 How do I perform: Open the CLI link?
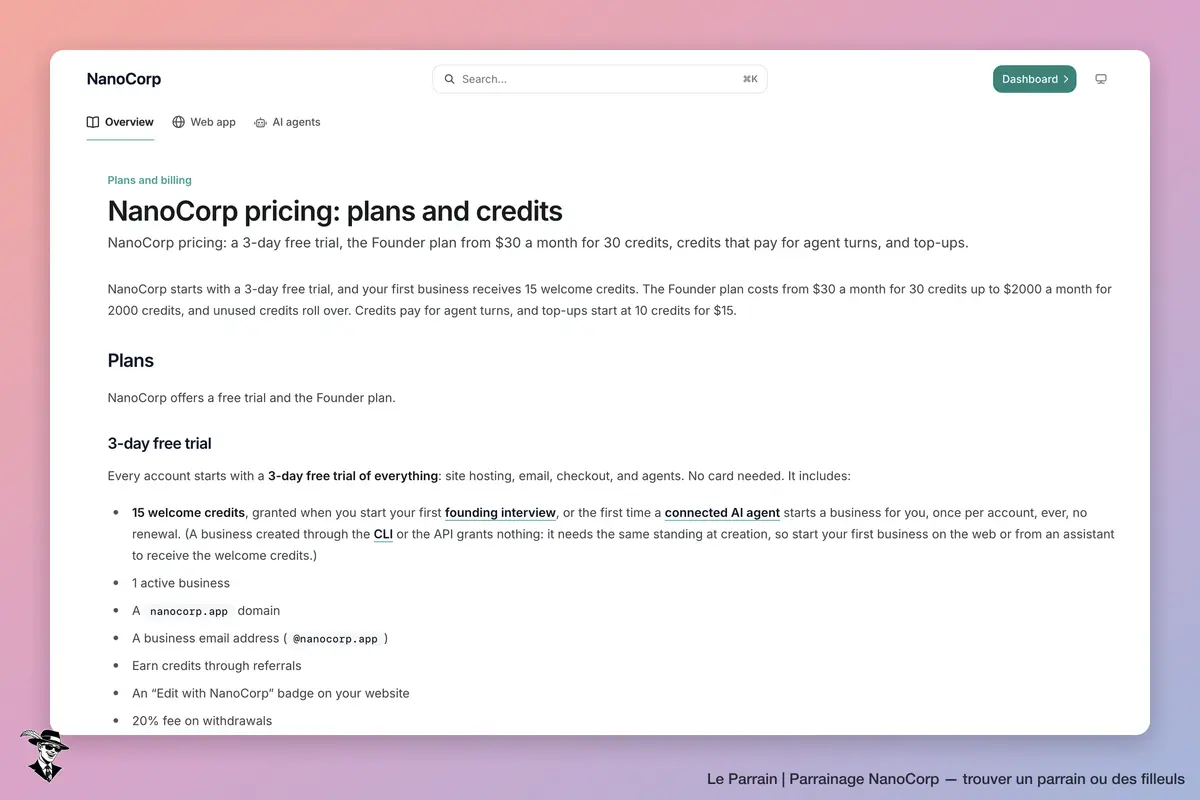click(383, 534)
